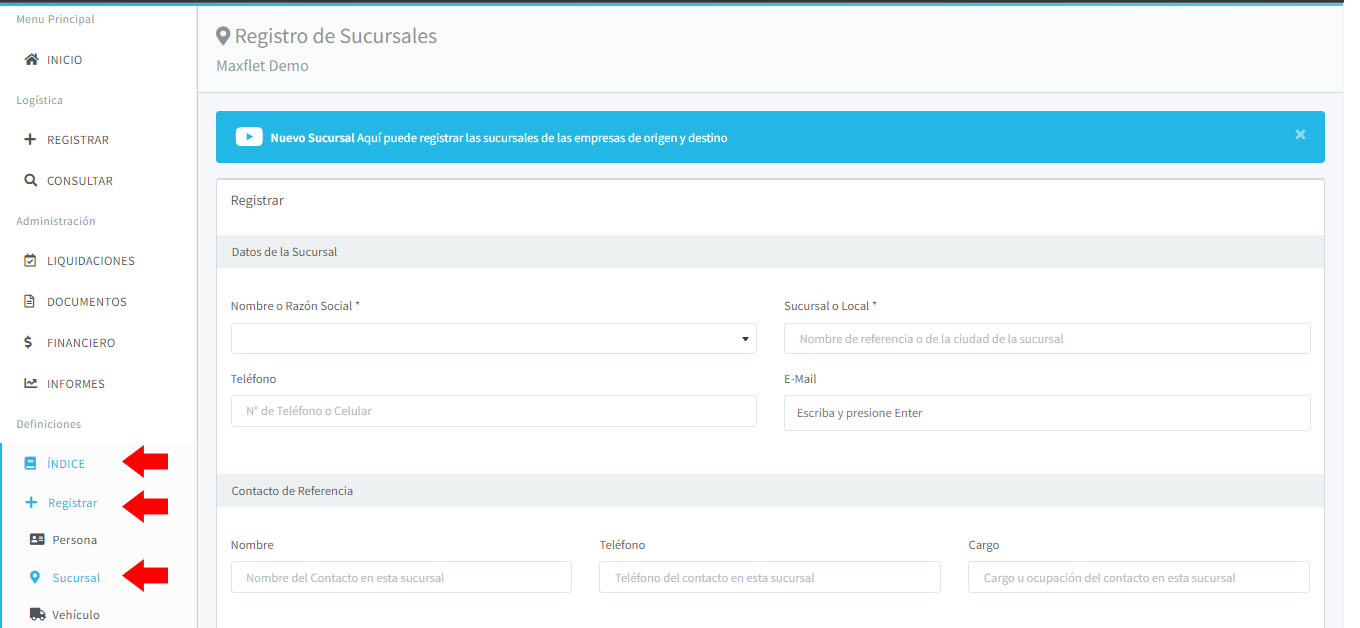Click the plus icon next to REGISTRAR
Screen dimensions: 1360x628
click(30, 140)
